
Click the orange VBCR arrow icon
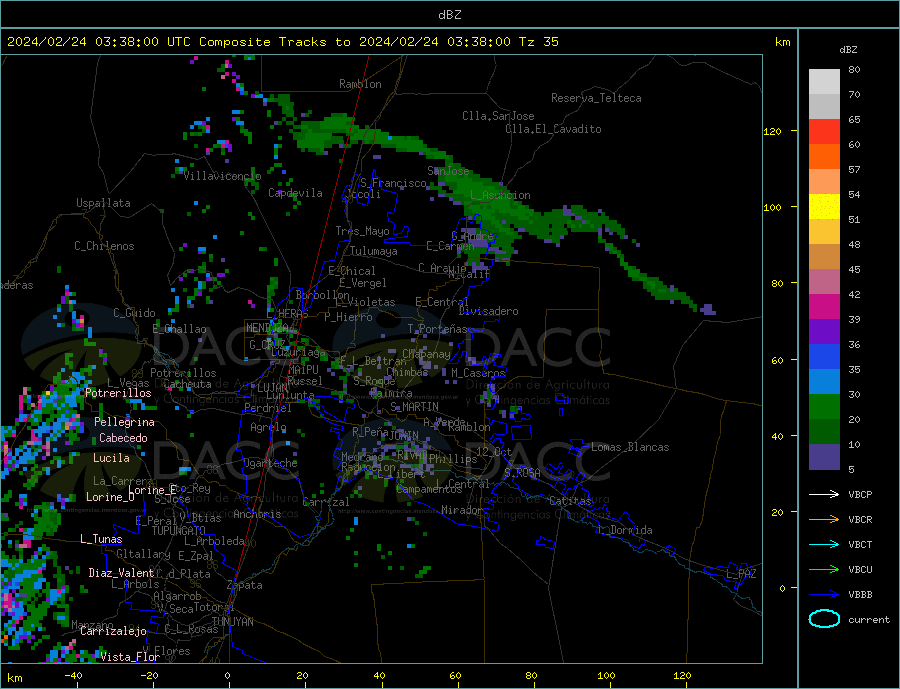coord(824,520)
